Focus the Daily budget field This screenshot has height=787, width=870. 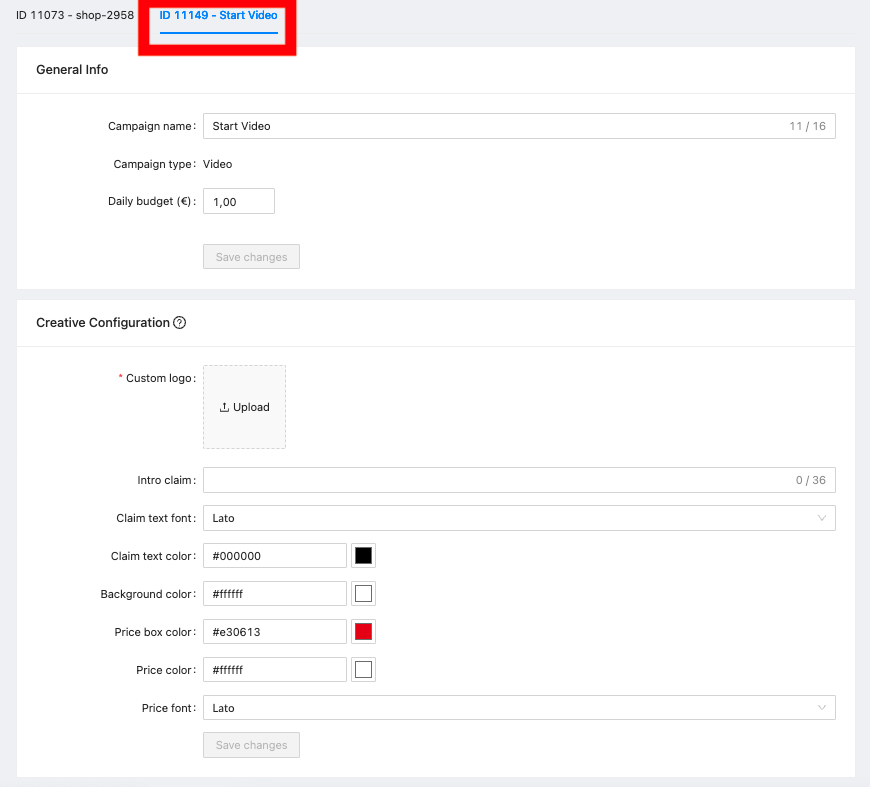coord(239,201)
